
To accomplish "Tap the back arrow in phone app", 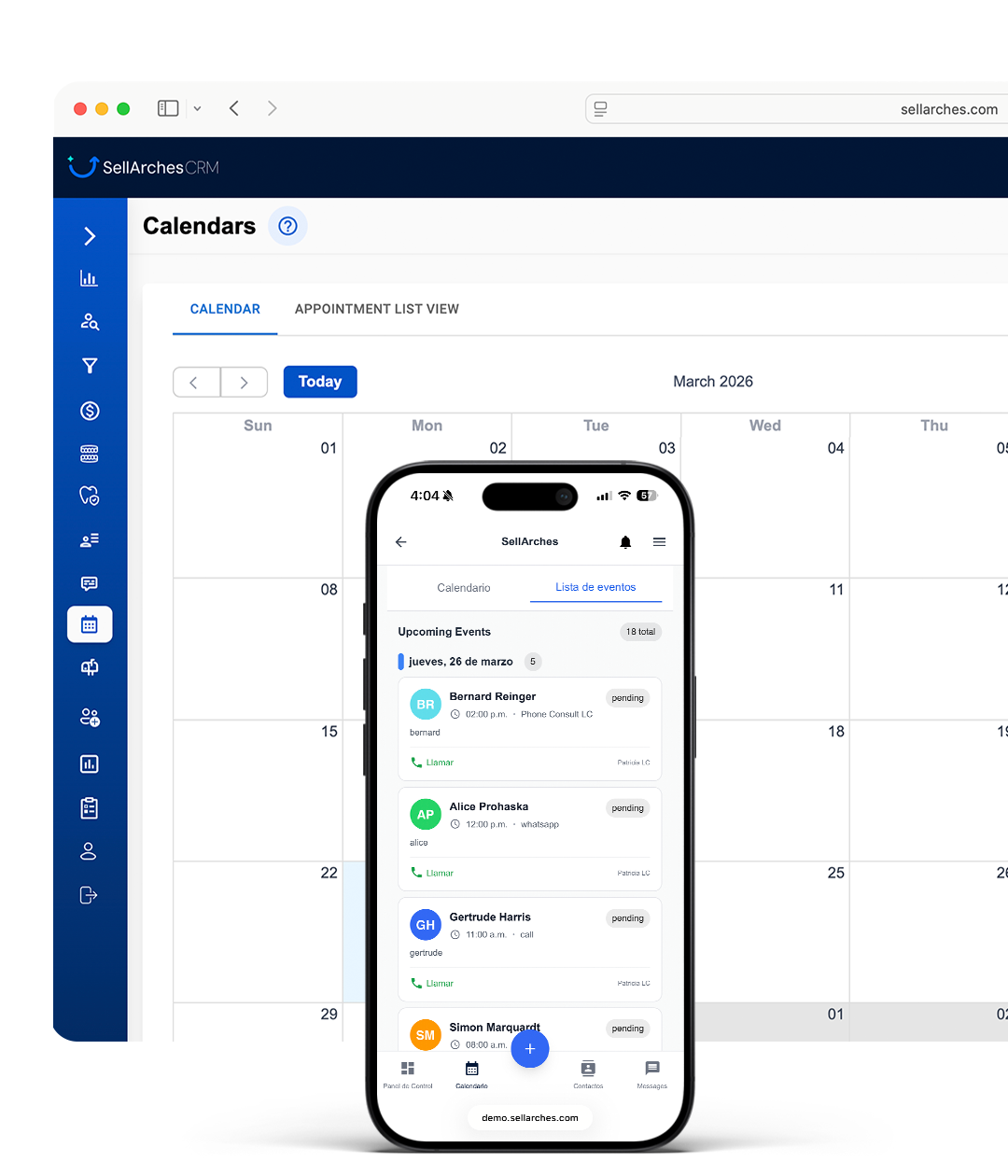I will [401, 541].
